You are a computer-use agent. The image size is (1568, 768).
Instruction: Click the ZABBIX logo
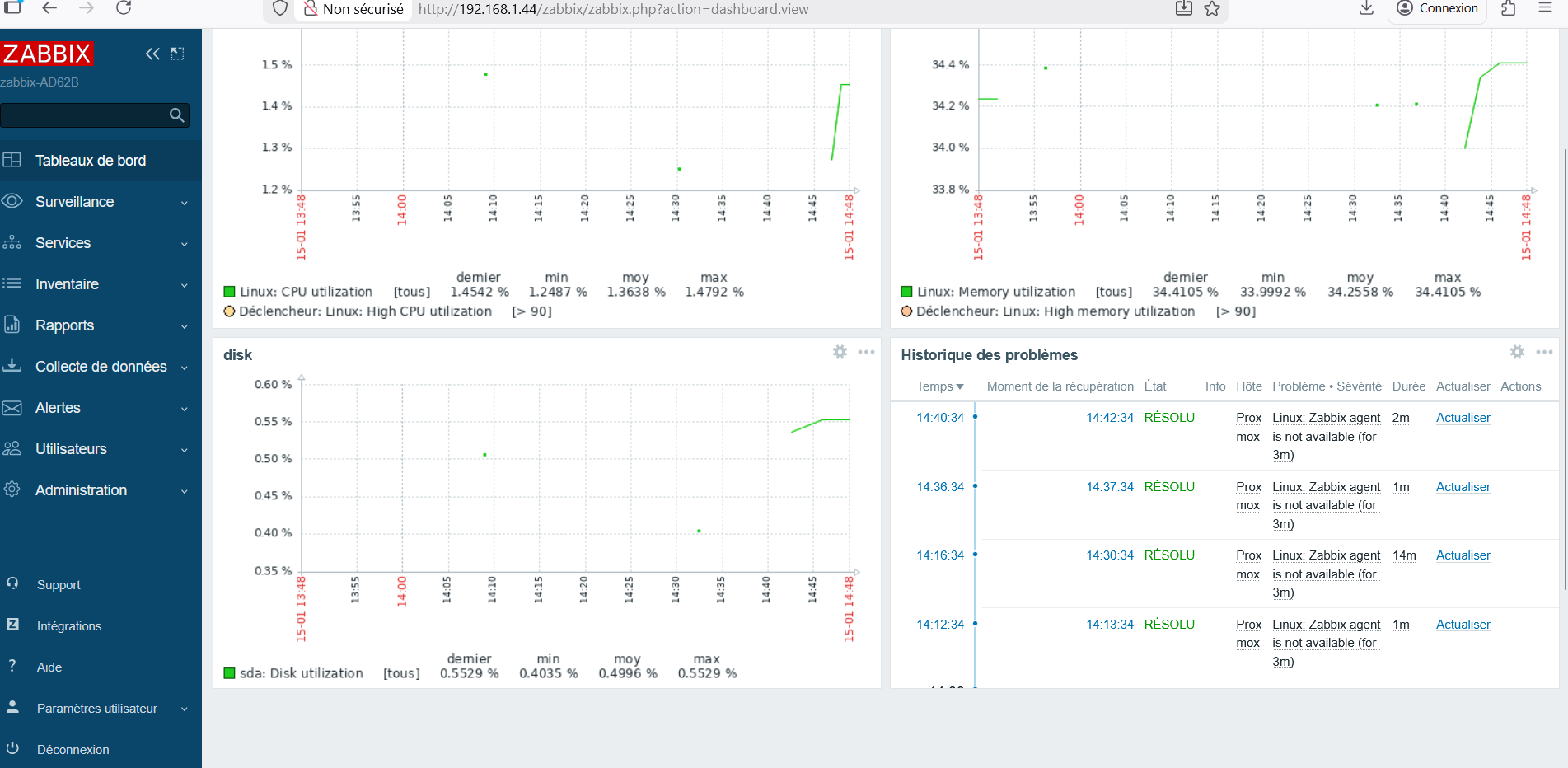[47, 54]
